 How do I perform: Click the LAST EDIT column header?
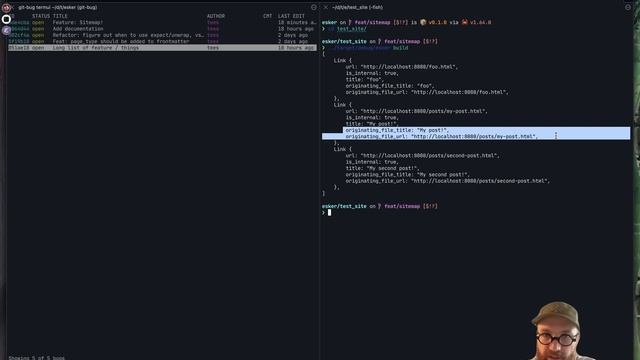click(x=291, y=16)
